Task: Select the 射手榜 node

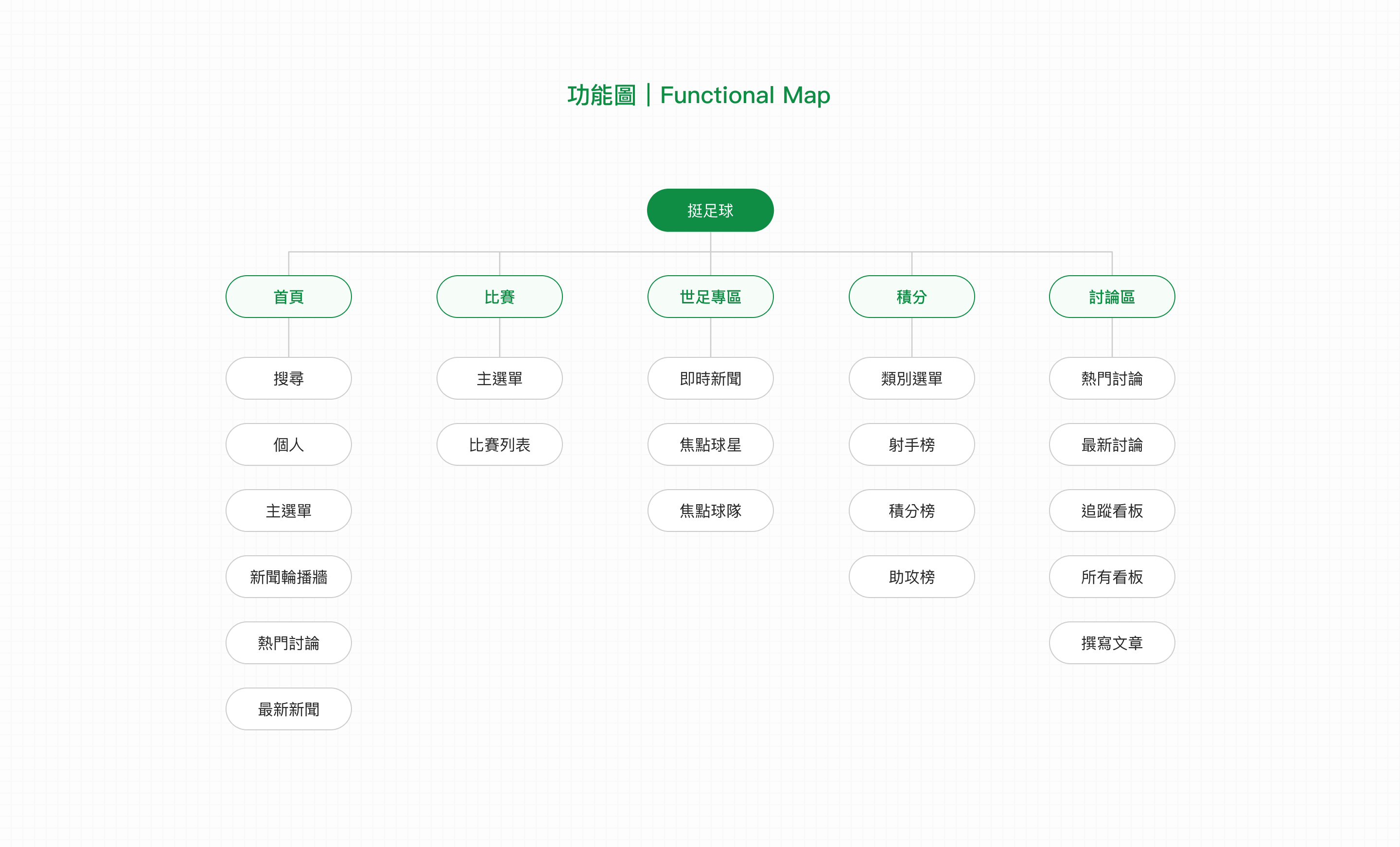Action: [x=911, y=444]
